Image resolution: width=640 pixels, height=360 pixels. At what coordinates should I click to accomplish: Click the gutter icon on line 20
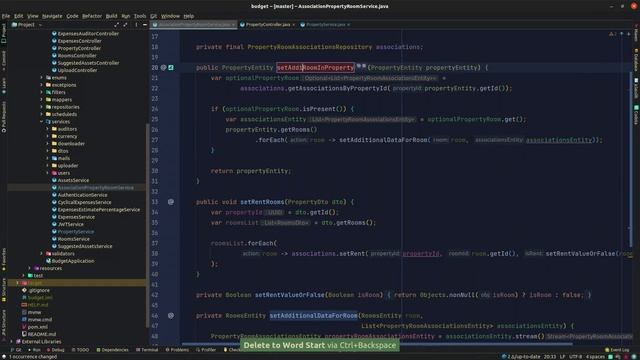pyautogui.click(x=171, y=67)
